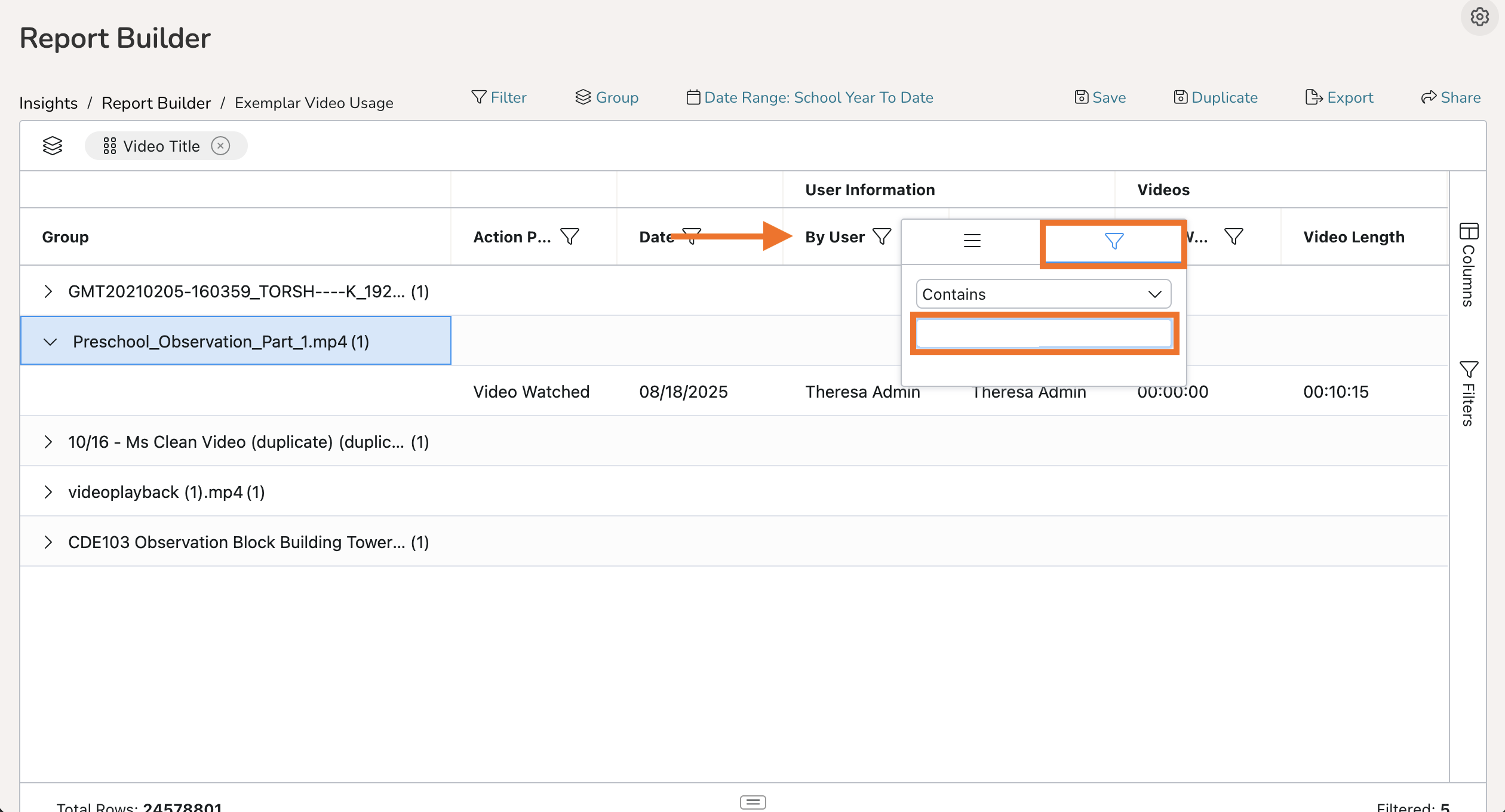Click the Share toolbar button
1505x812 pixels.
tap(1451, 97)
